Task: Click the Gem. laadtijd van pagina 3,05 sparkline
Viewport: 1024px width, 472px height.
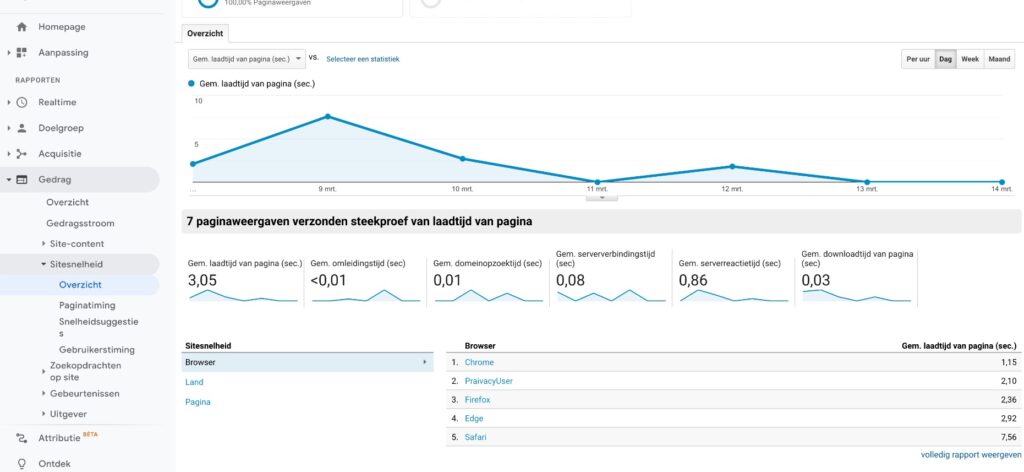Action: pos(243,296)
